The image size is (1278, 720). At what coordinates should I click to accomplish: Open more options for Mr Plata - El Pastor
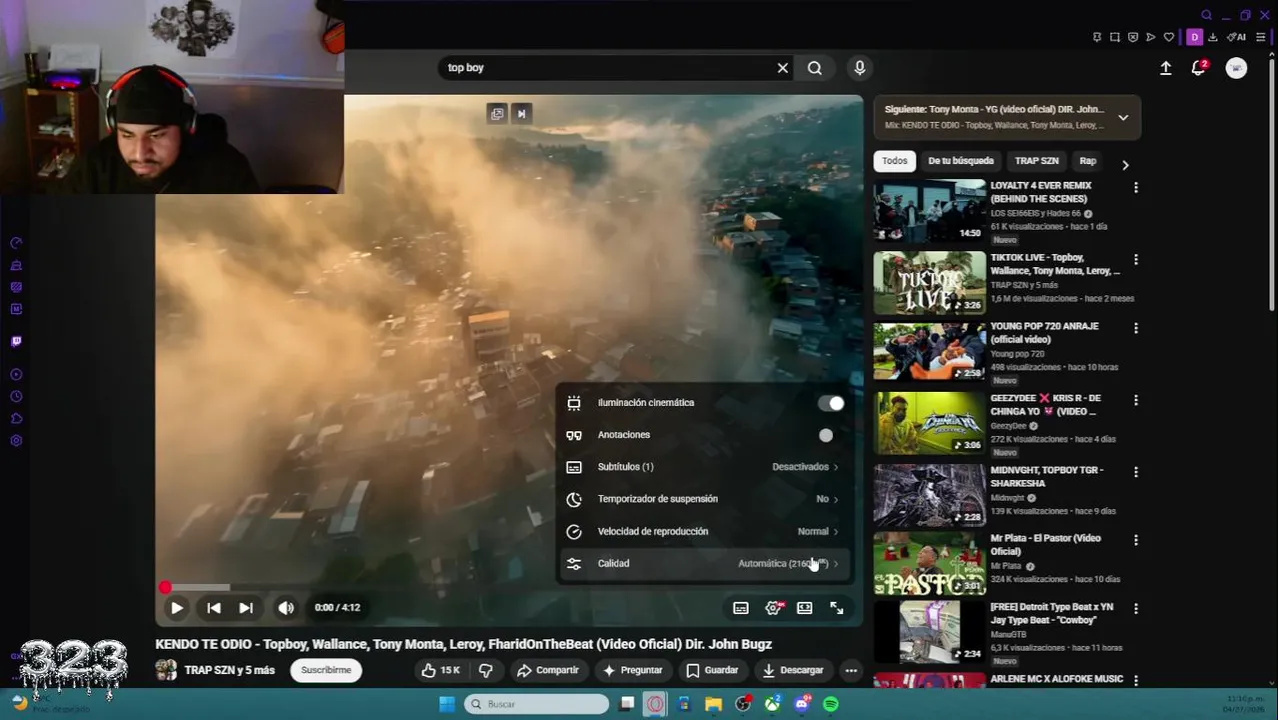1135,540
